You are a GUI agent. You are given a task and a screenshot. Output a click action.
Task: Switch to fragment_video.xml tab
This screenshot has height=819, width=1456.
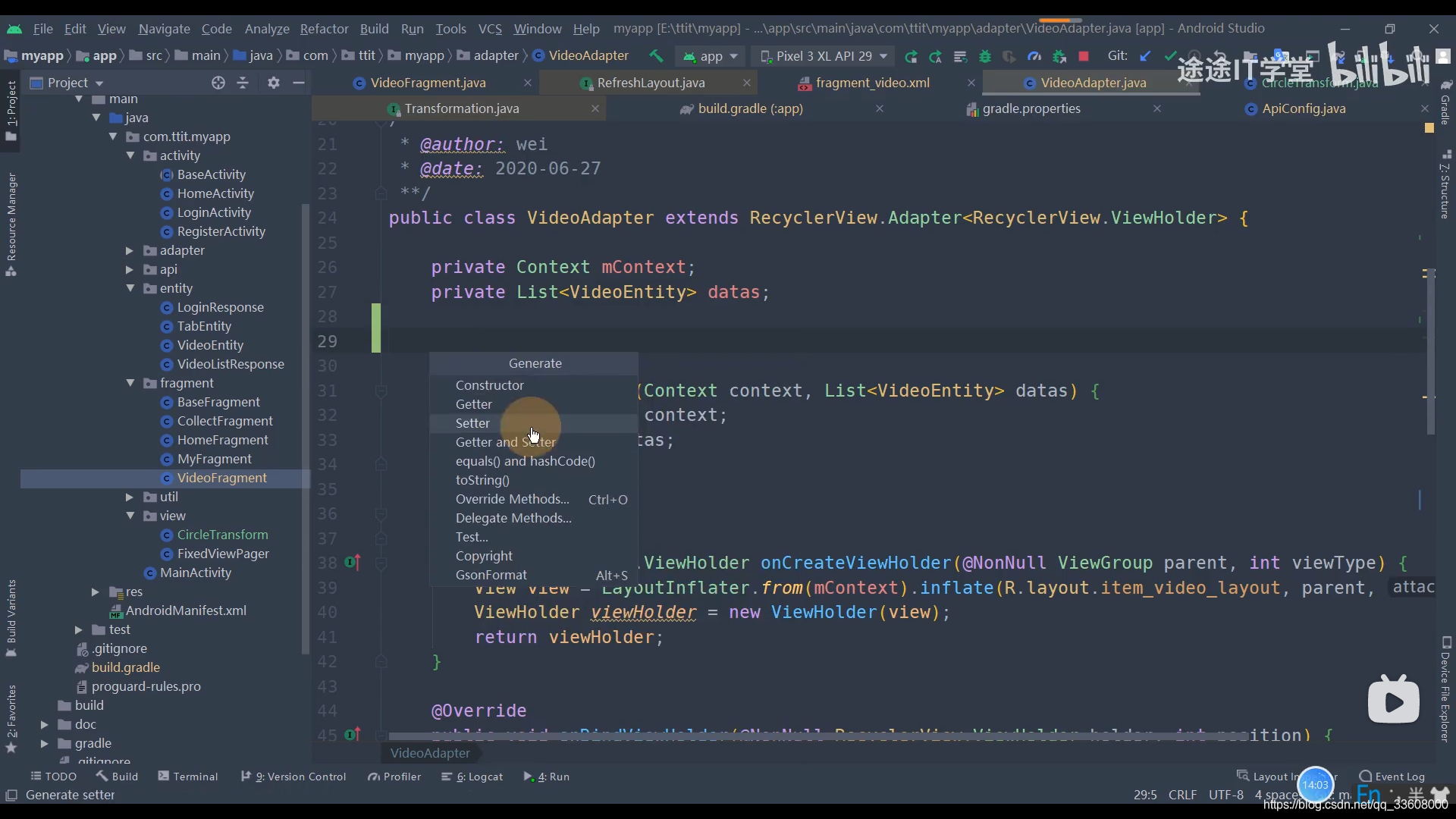coord(872,83)
